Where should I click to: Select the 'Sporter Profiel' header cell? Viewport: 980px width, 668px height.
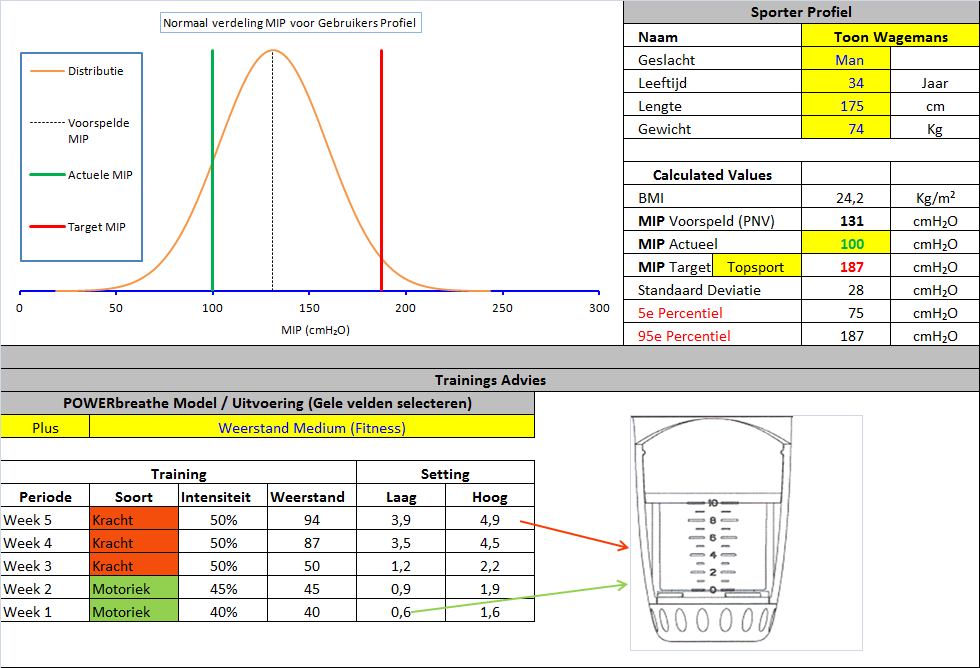click(801, 12)
